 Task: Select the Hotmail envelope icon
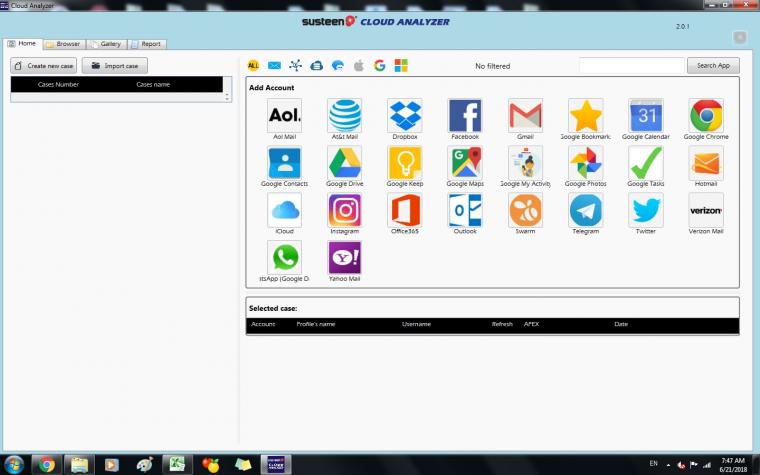click(x=706, y=163)
